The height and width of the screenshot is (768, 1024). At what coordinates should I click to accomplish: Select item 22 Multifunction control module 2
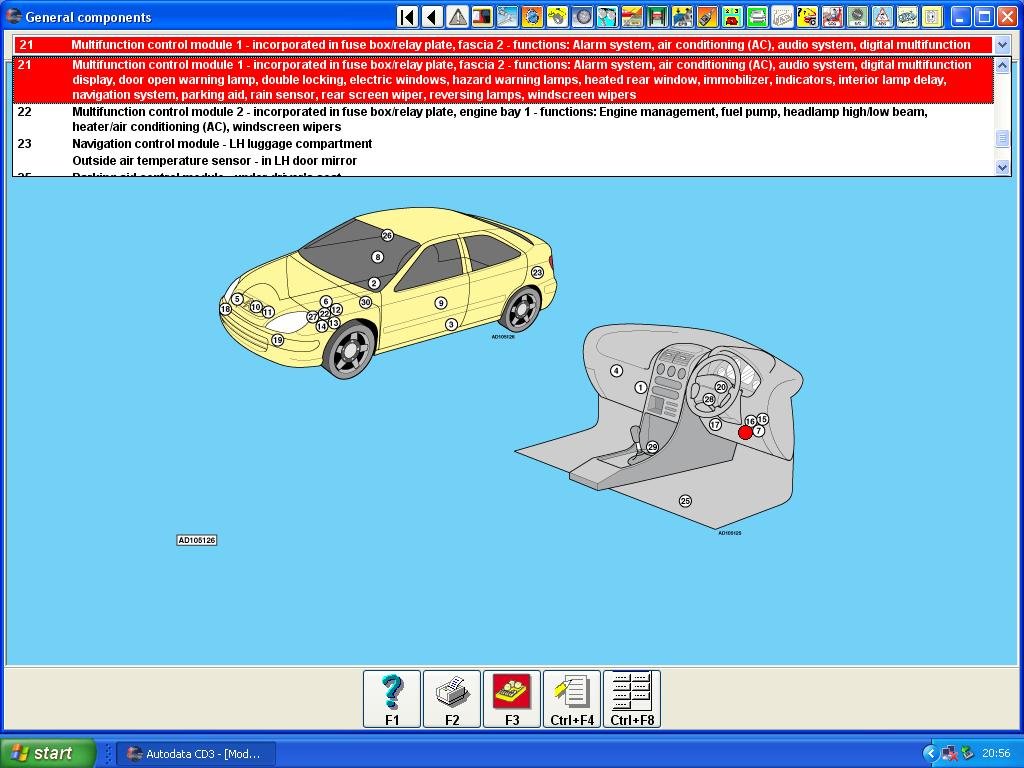pos(503,119)
